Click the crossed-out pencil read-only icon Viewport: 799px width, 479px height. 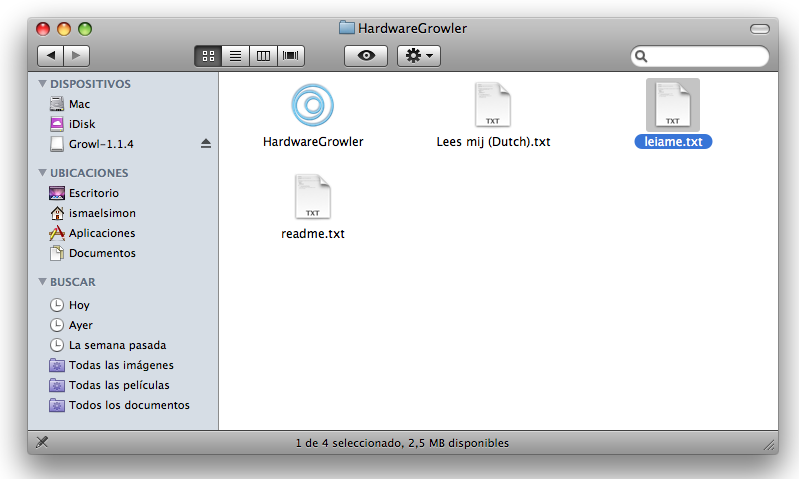42,442
